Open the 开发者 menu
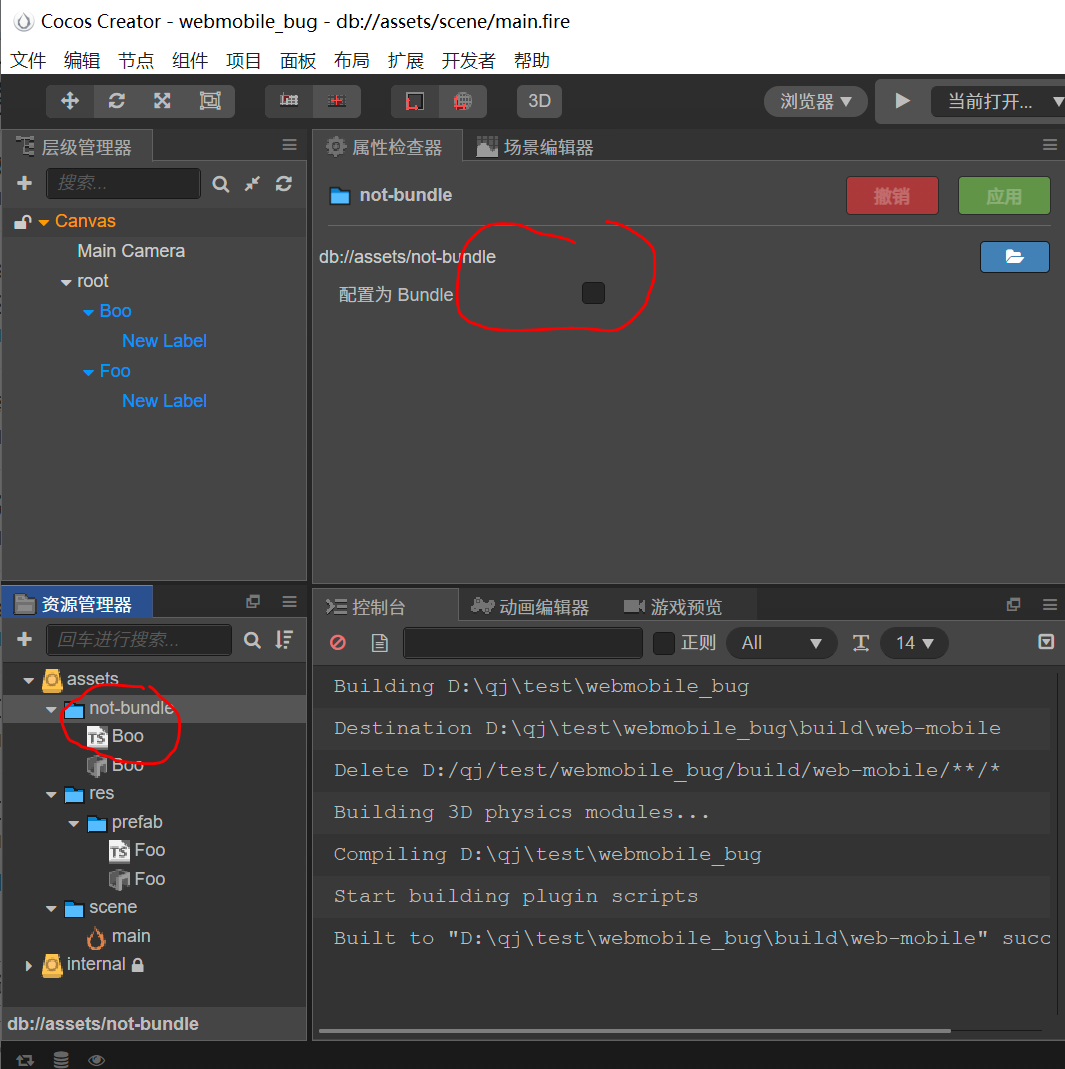 click(x=468, y=61)
